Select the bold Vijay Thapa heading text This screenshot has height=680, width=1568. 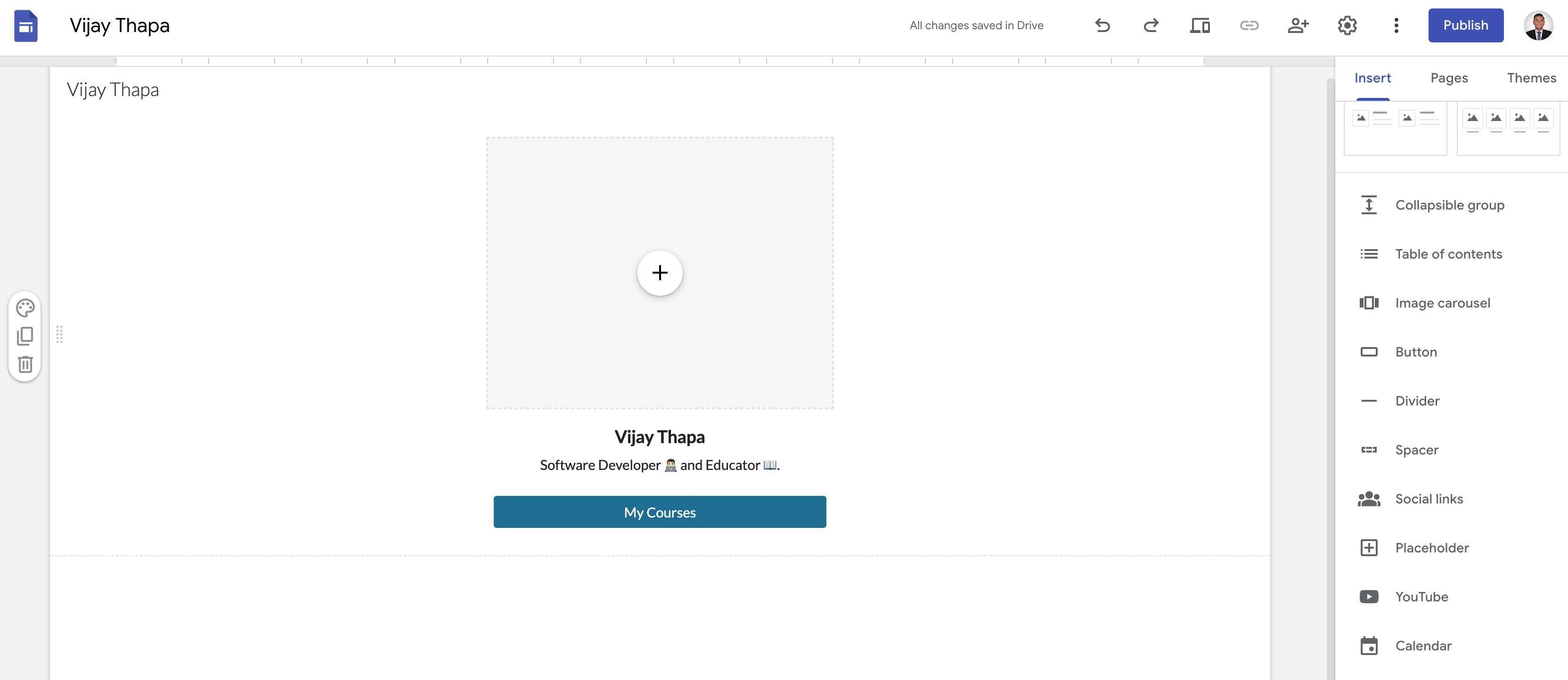660,437
